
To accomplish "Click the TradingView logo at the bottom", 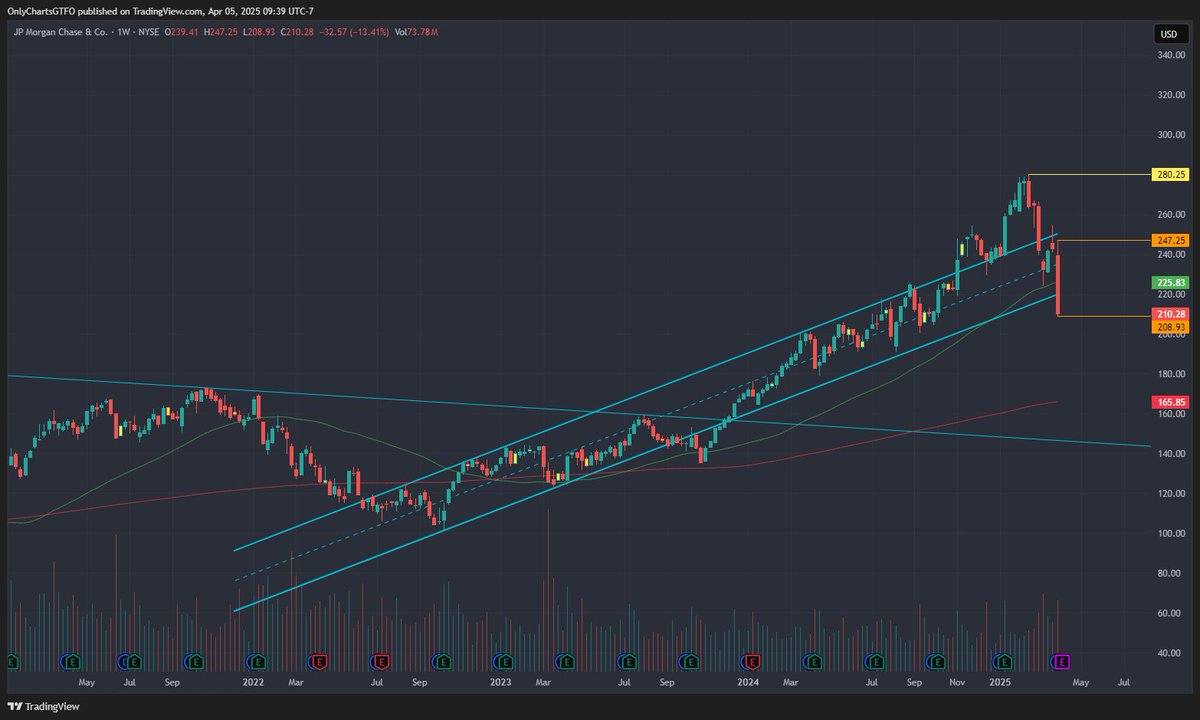I will point(44,706).
